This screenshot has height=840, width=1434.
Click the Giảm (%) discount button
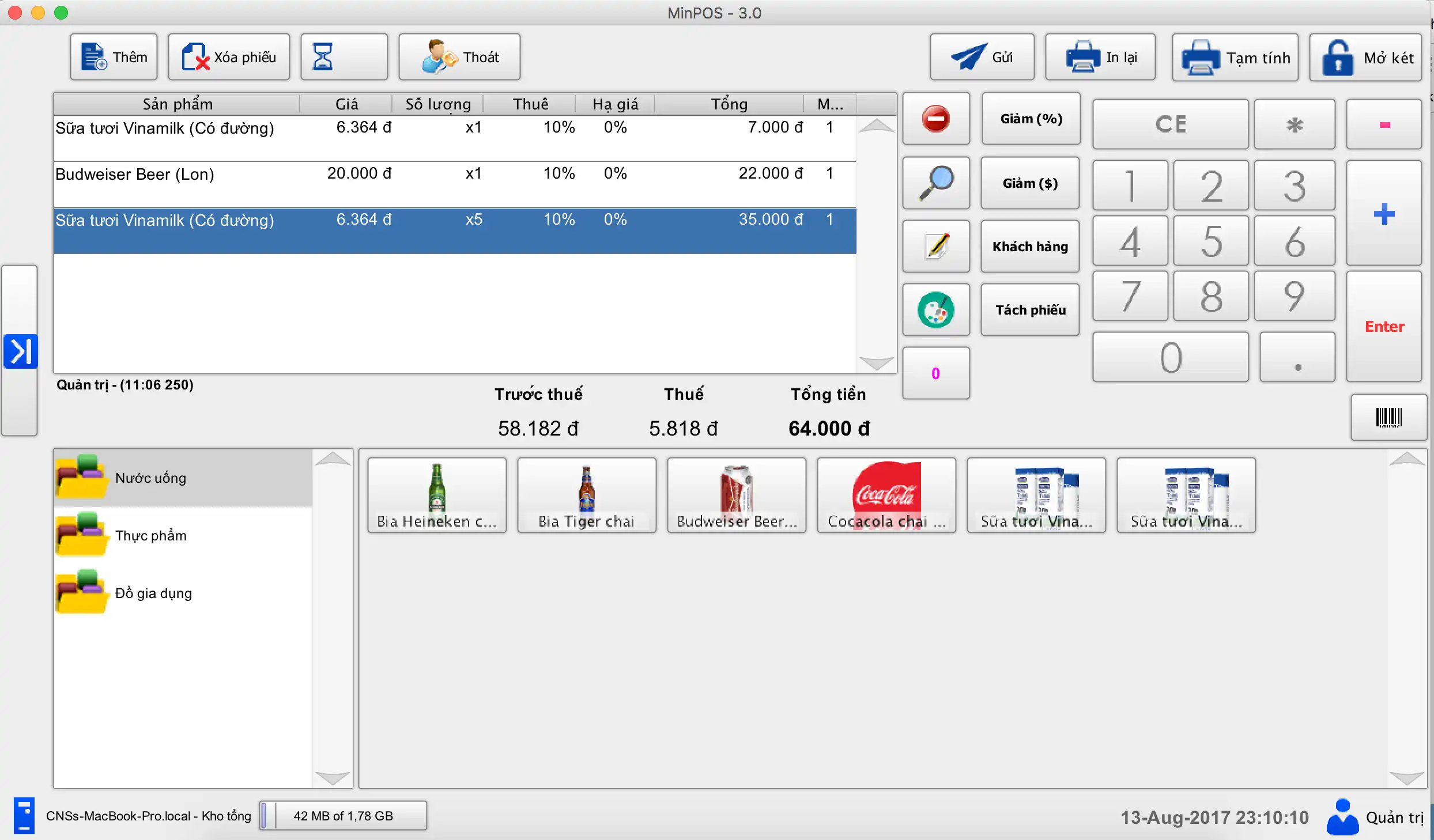pos(1029,120)
